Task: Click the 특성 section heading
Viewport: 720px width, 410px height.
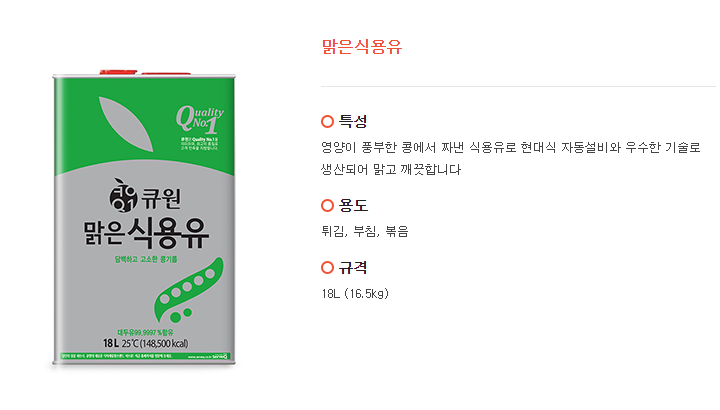Action: point(353,122)
